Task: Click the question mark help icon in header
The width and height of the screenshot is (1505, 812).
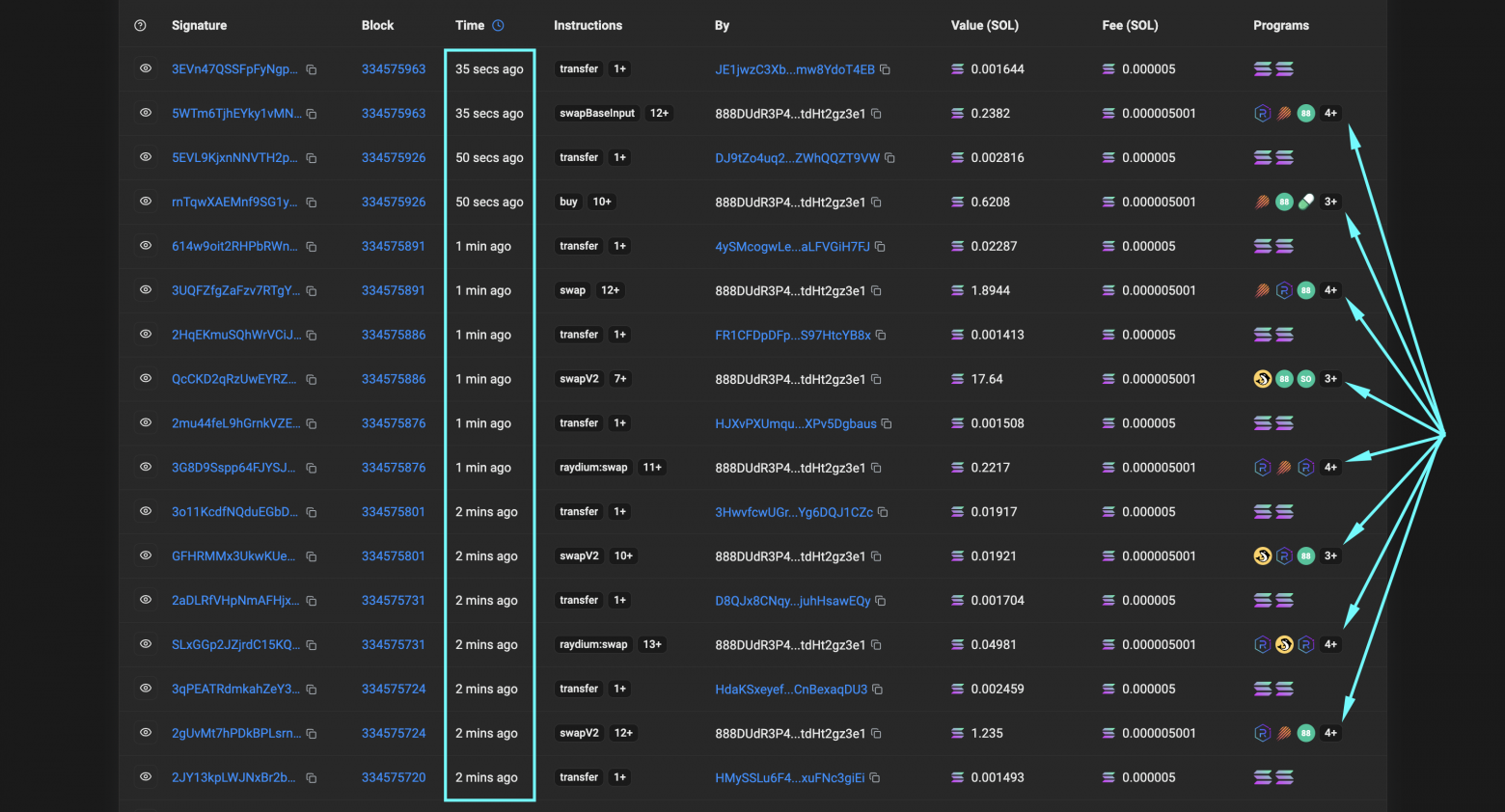Action: coord(140,26)
